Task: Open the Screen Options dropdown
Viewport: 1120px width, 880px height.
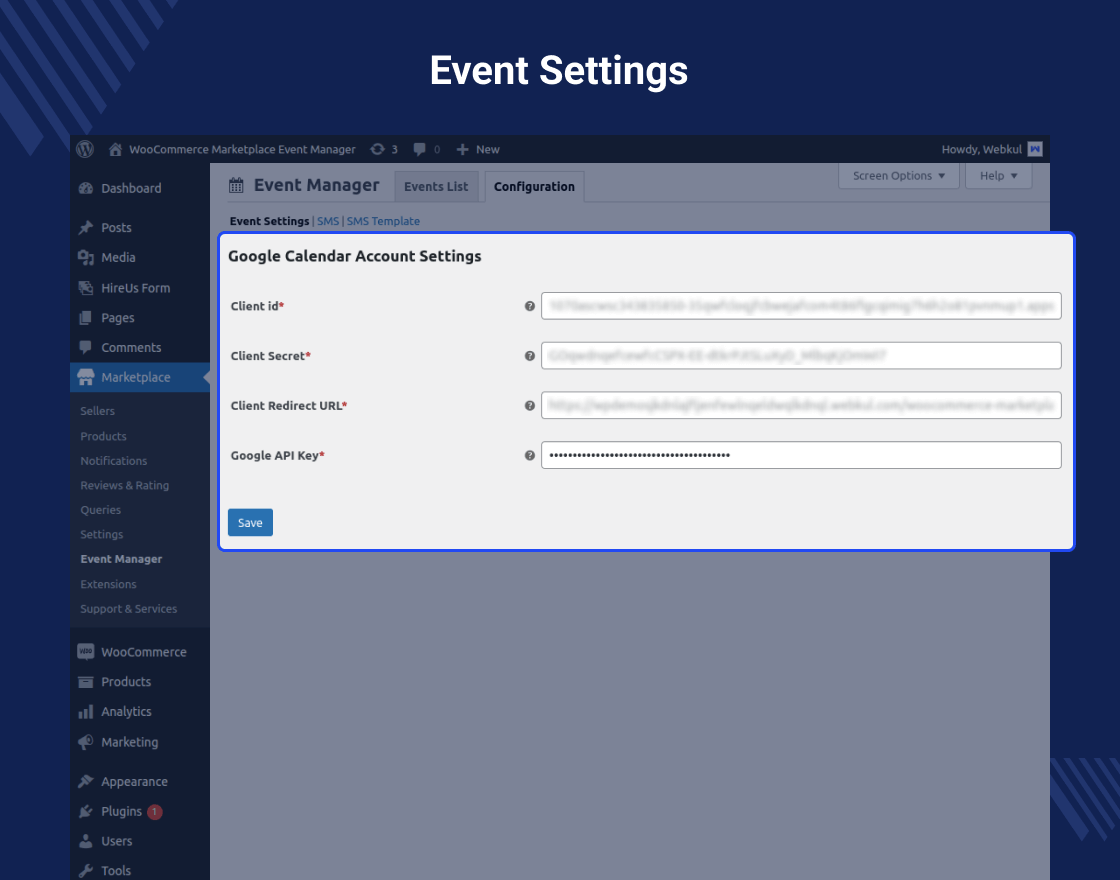Action: (x=897, y=175)
